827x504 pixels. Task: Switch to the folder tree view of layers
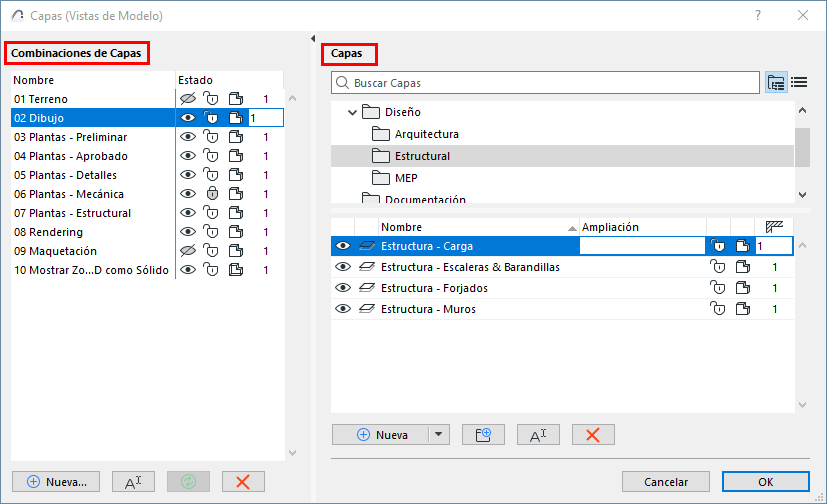[776, 83]
